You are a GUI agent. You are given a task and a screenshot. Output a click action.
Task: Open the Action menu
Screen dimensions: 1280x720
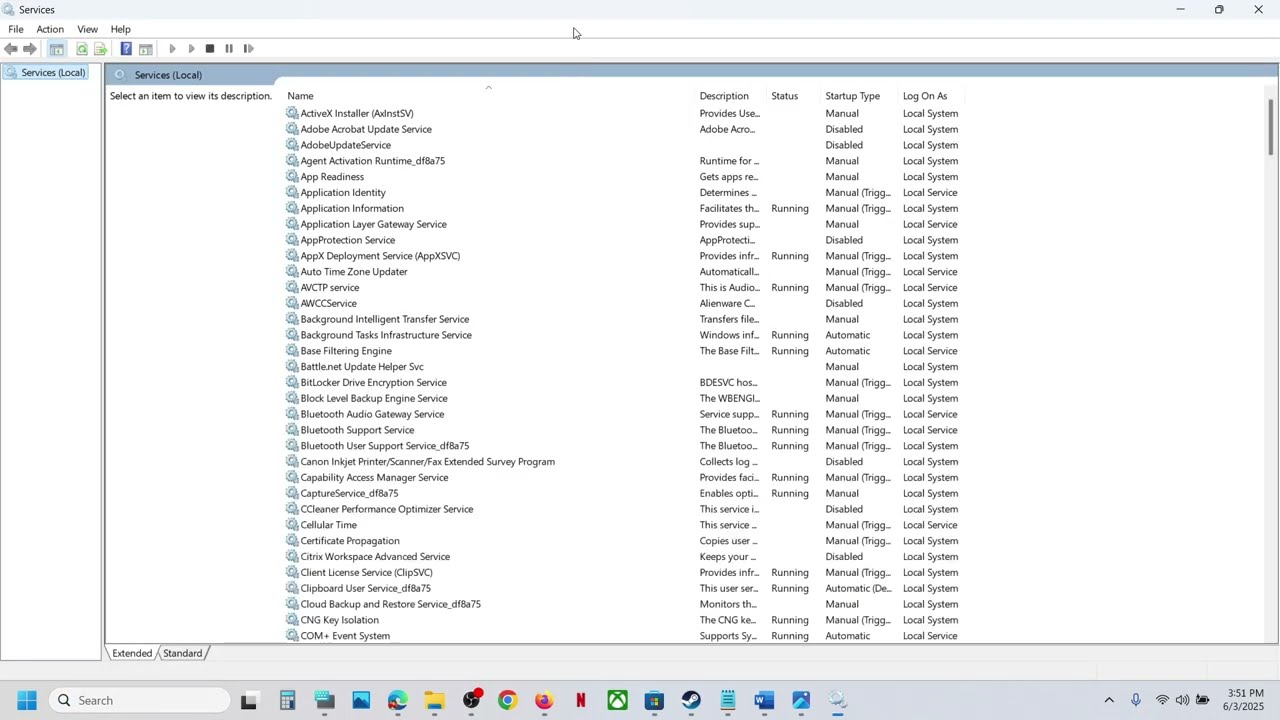[50, 29]
